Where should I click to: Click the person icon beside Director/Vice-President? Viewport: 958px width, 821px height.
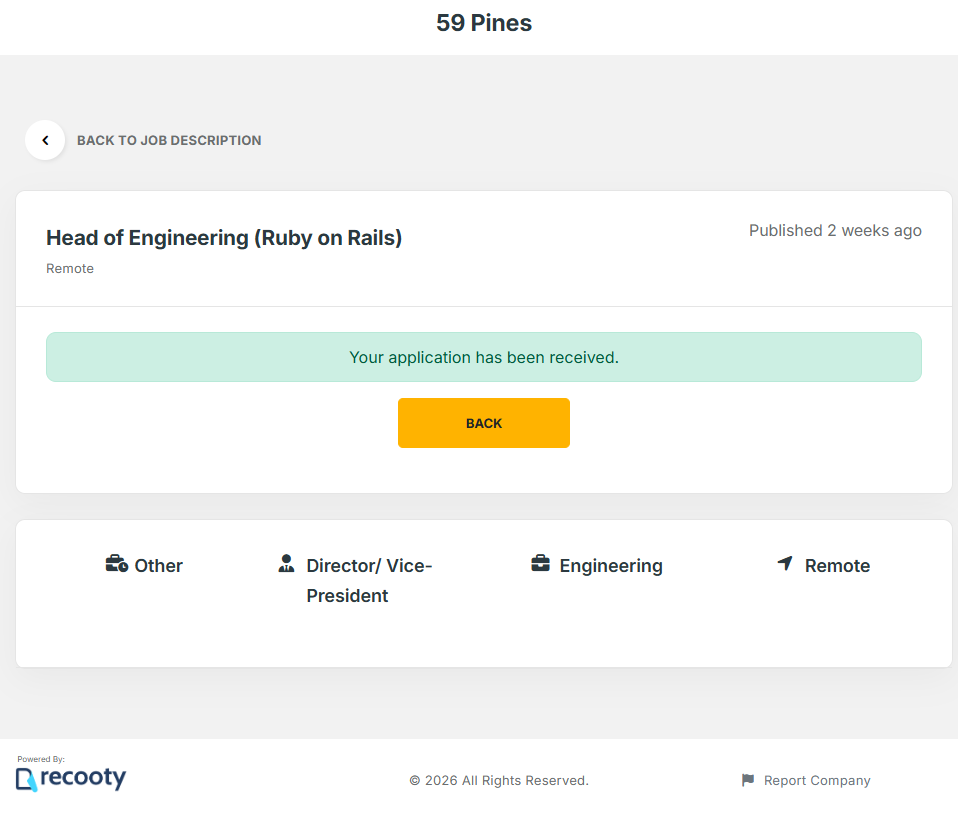pyautogui.click(x=287, y=564)
